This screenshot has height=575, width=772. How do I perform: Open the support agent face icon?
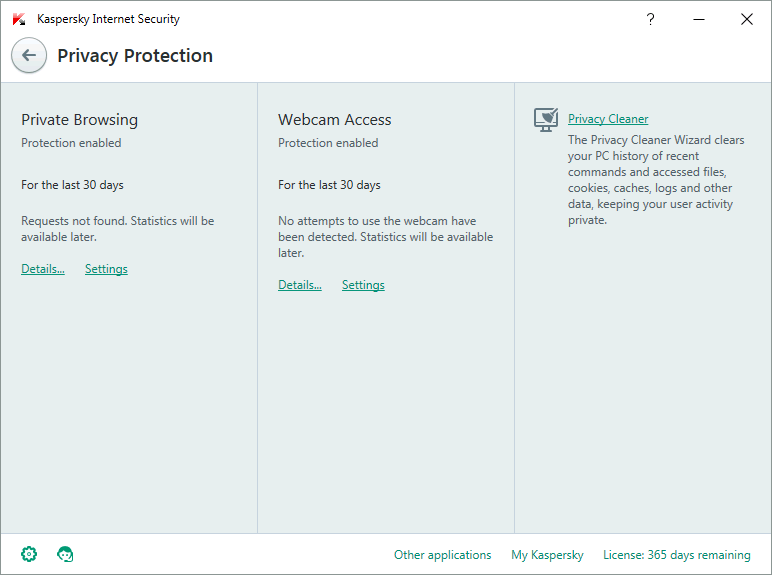66,554
